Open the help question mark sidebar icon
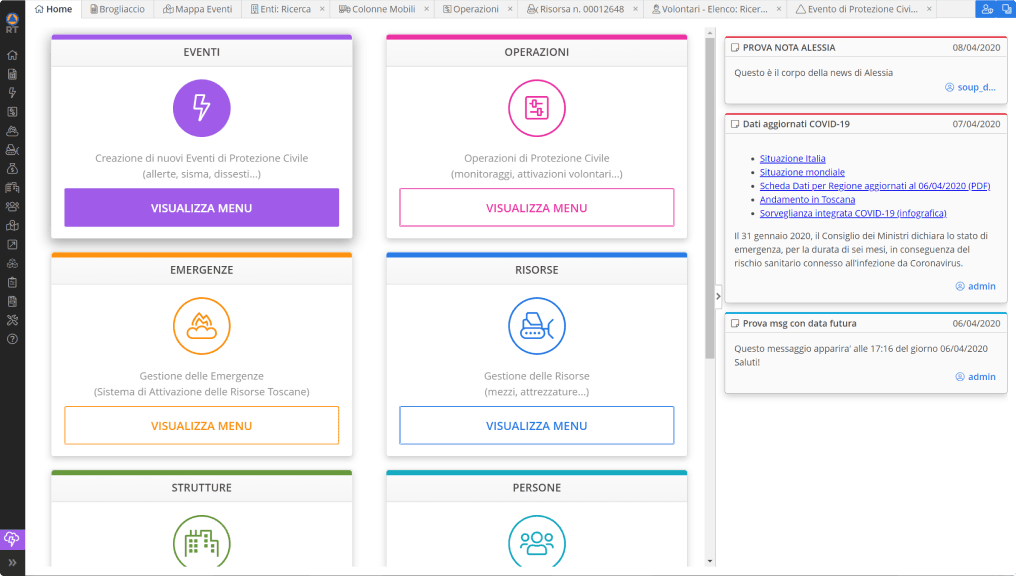This screenshot has height=576, width=1016. coord(12,339)
